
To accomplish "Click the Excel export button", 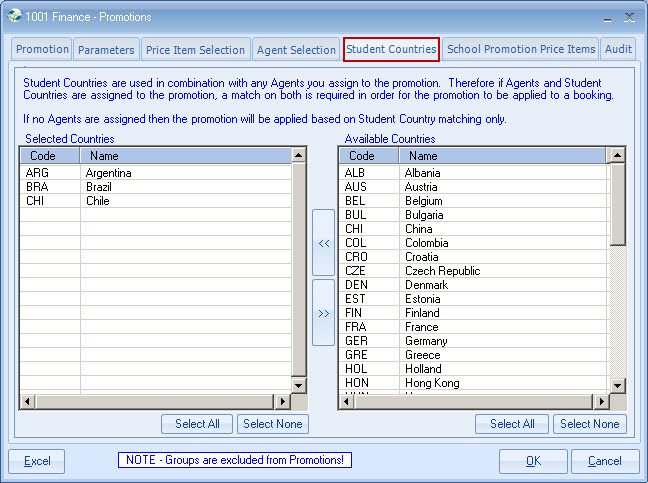I will 37,461.
